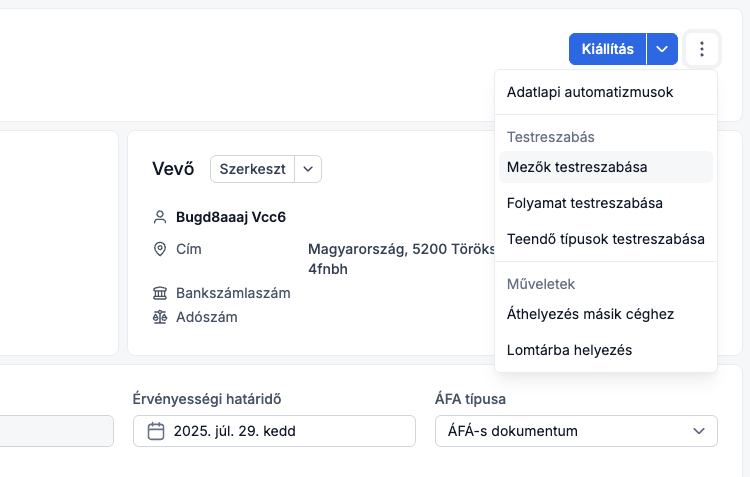The image size is (750, 477).
Task: Click the Szerkeszt button for Vevő
Action: pos(252,169)
